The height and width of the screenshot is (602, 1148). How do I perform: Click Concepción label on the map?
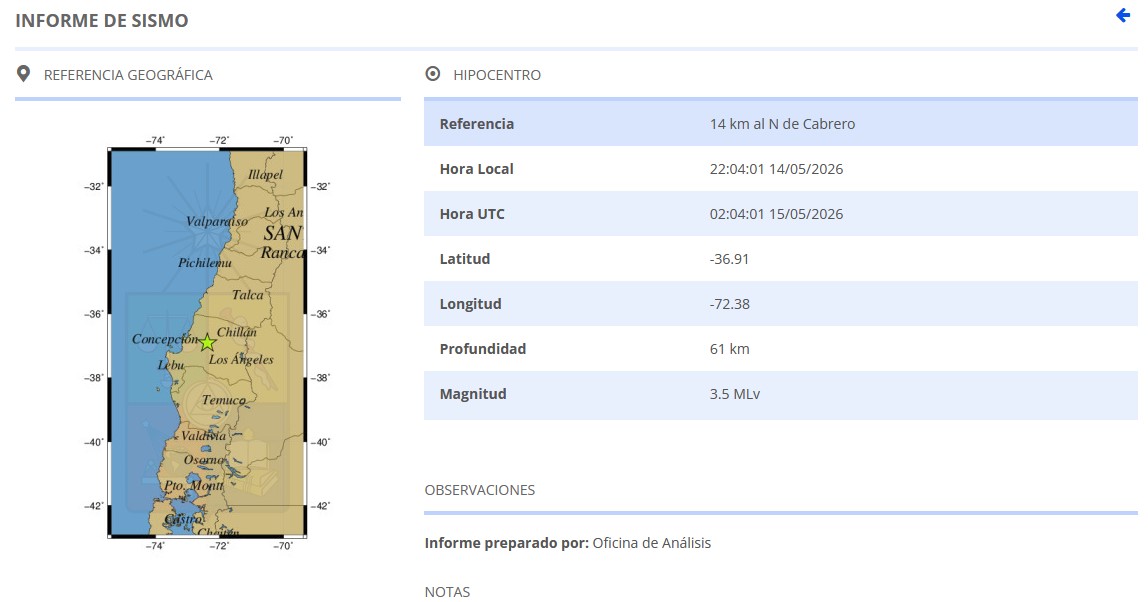pos(165,339)
